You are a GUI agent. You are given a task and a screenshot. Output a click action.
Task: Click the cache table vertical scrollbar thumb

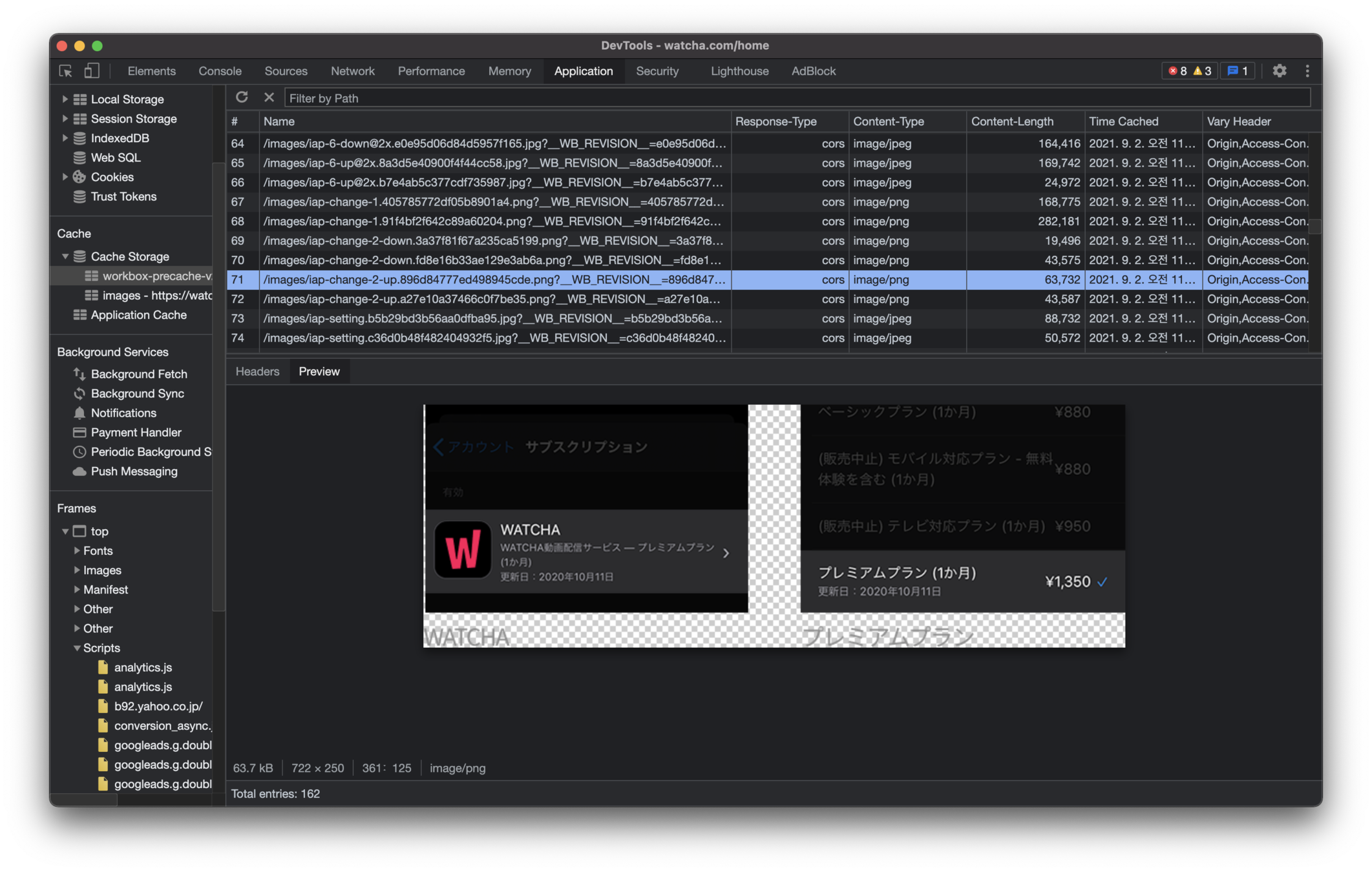click(1314, 225)
